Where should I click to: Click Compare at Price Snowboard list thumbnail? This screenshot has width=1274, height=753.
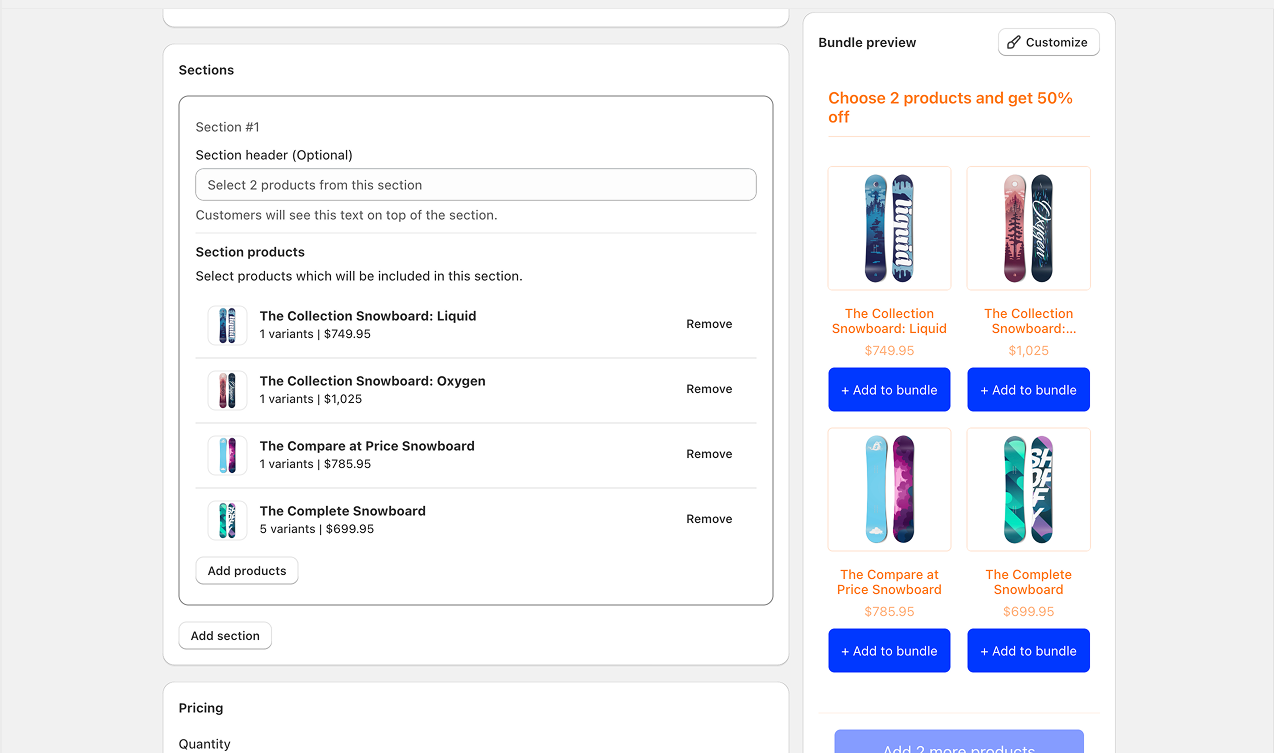227,455
